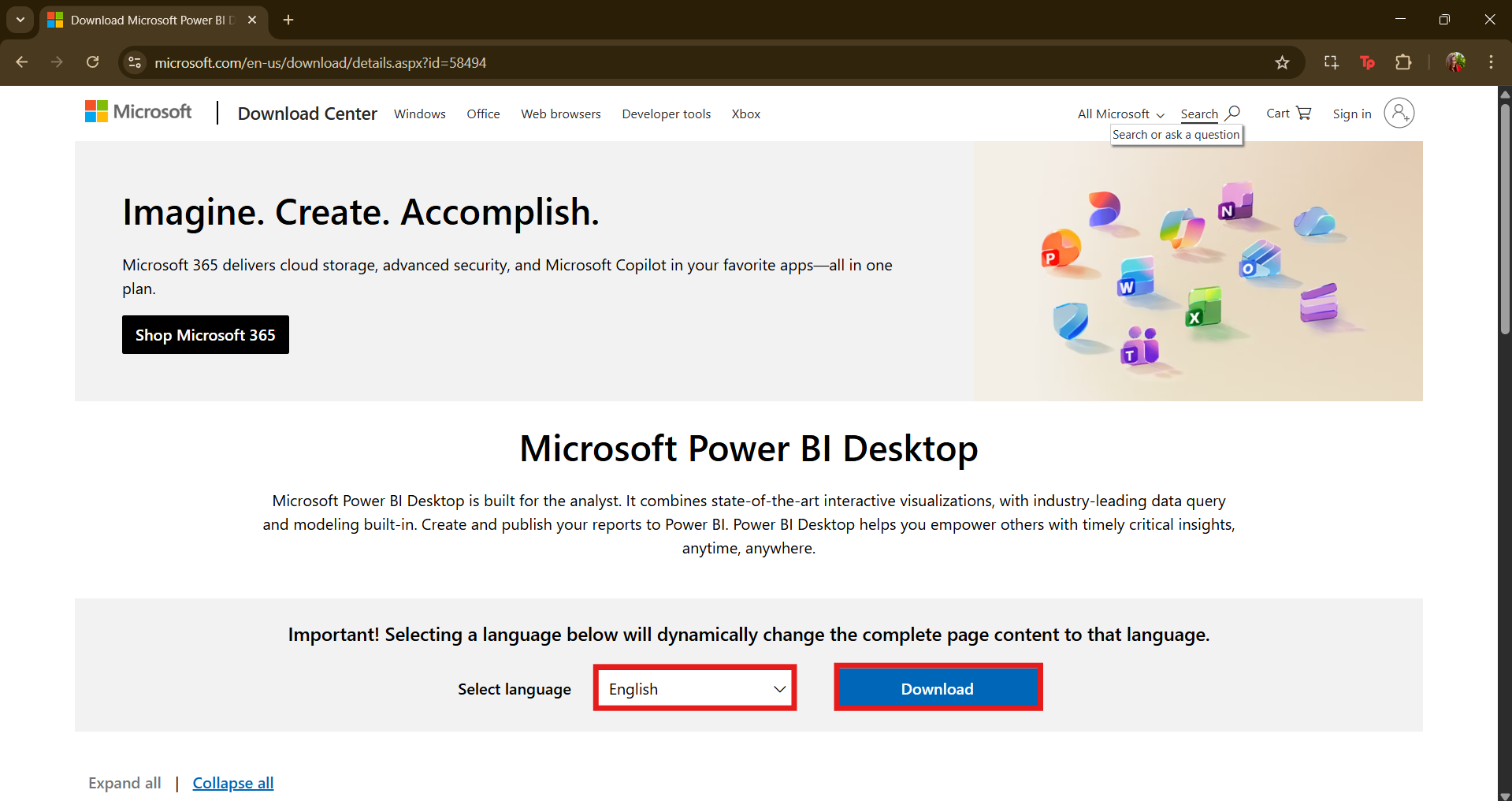
Task: Click the scrollbar up arrow
Action: (1505, 94)
